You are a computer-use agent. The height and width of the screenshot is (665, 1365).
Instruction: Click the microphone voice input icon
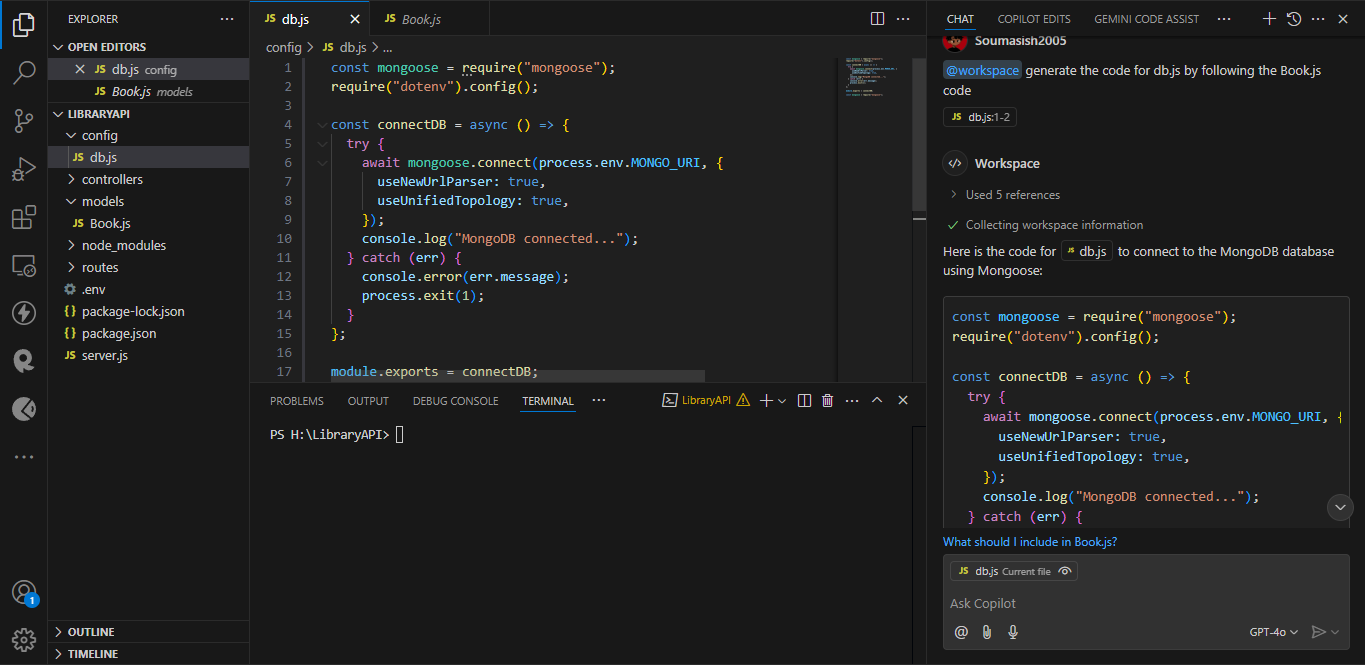[1013, 632]
